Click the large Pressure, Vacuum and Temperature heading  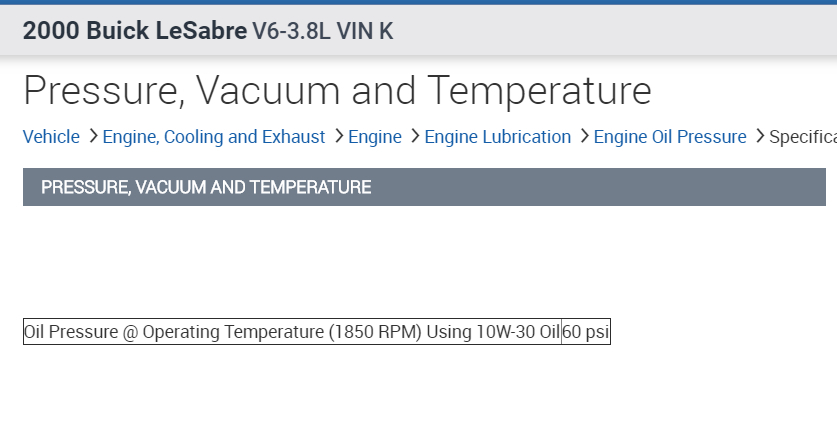point(337,90)
